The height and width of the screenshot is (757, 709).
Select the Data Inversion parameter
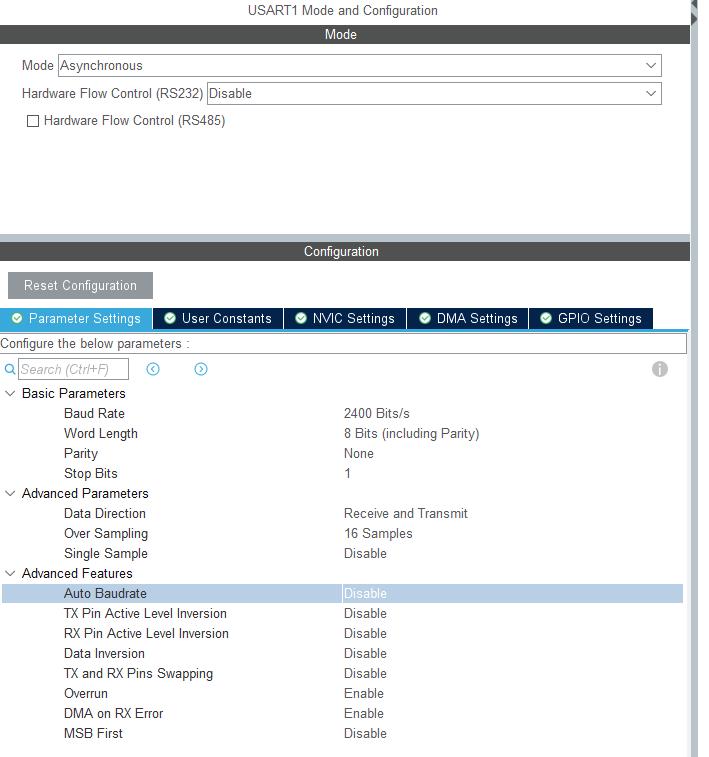104,654
